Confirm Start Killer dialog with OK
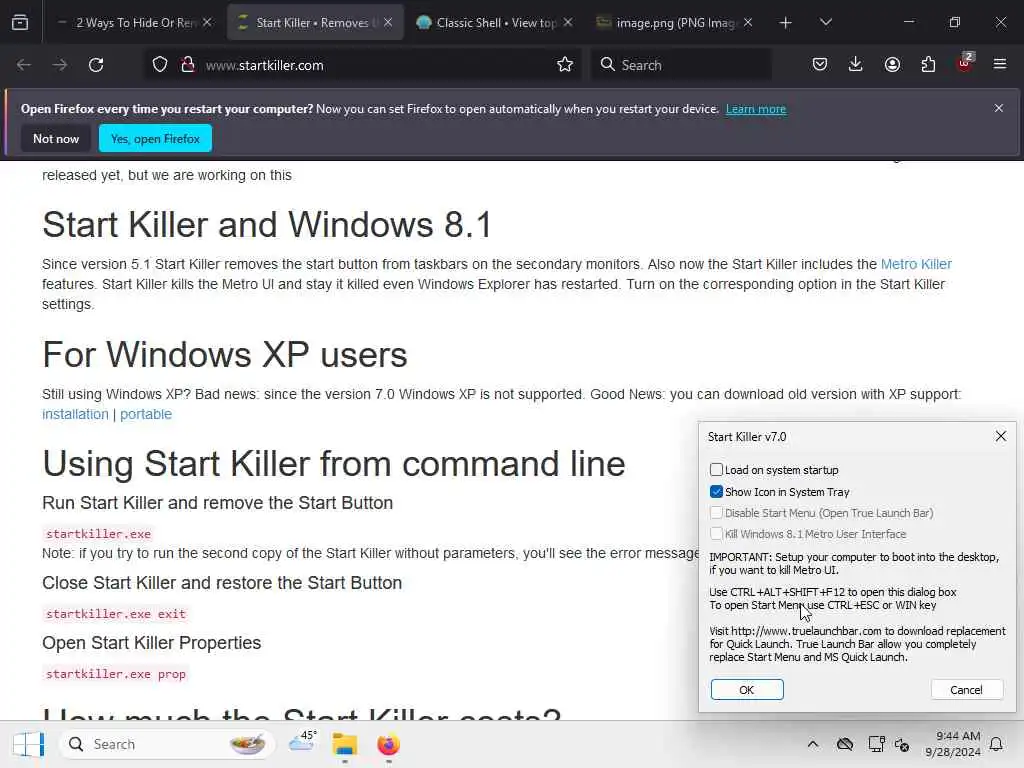Viewport: 1024px width, 768px height. (x=747, y=690)
